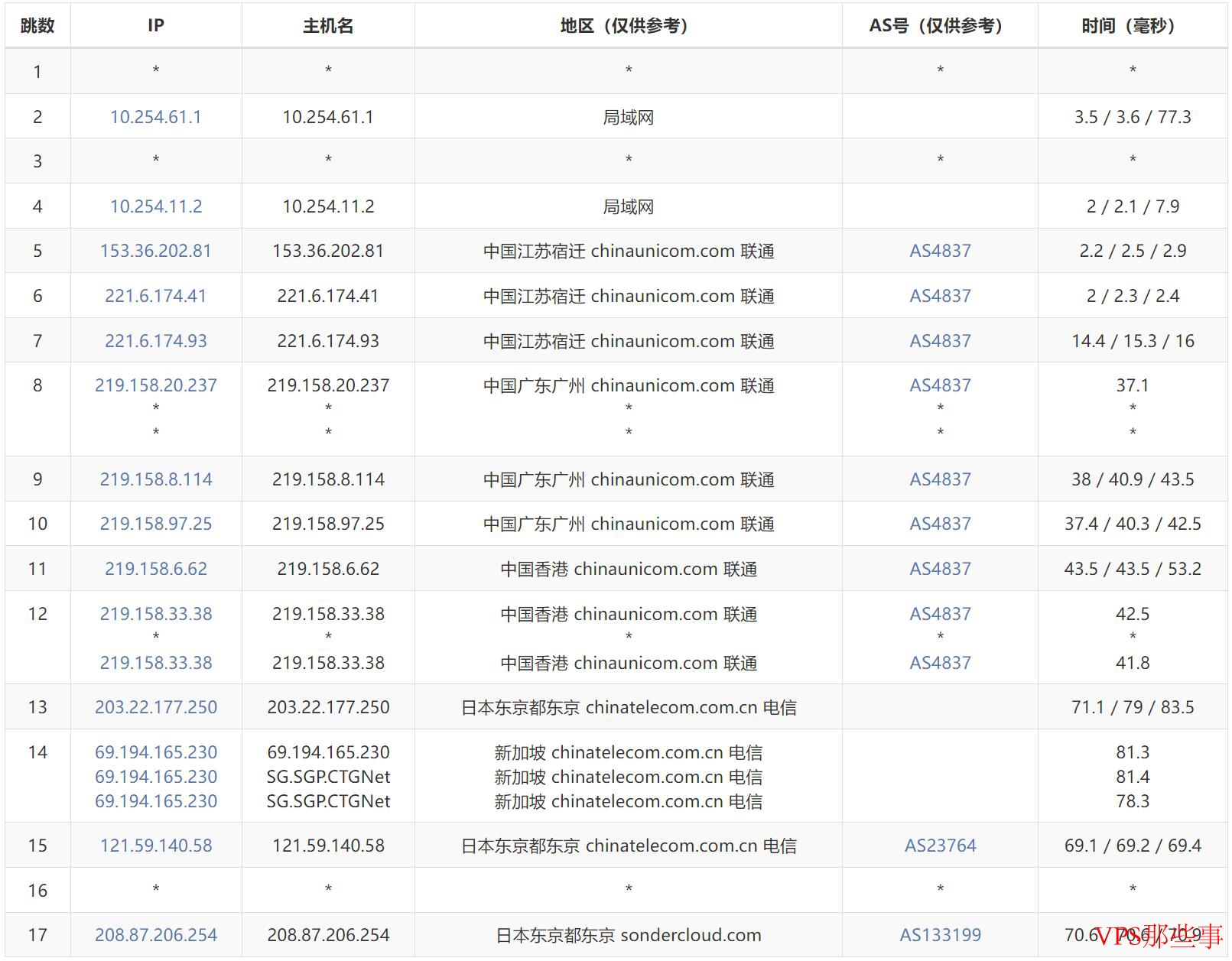1232x961 pixels.
Task: Select hop number 8 cell
Action: tap(37, 409)
